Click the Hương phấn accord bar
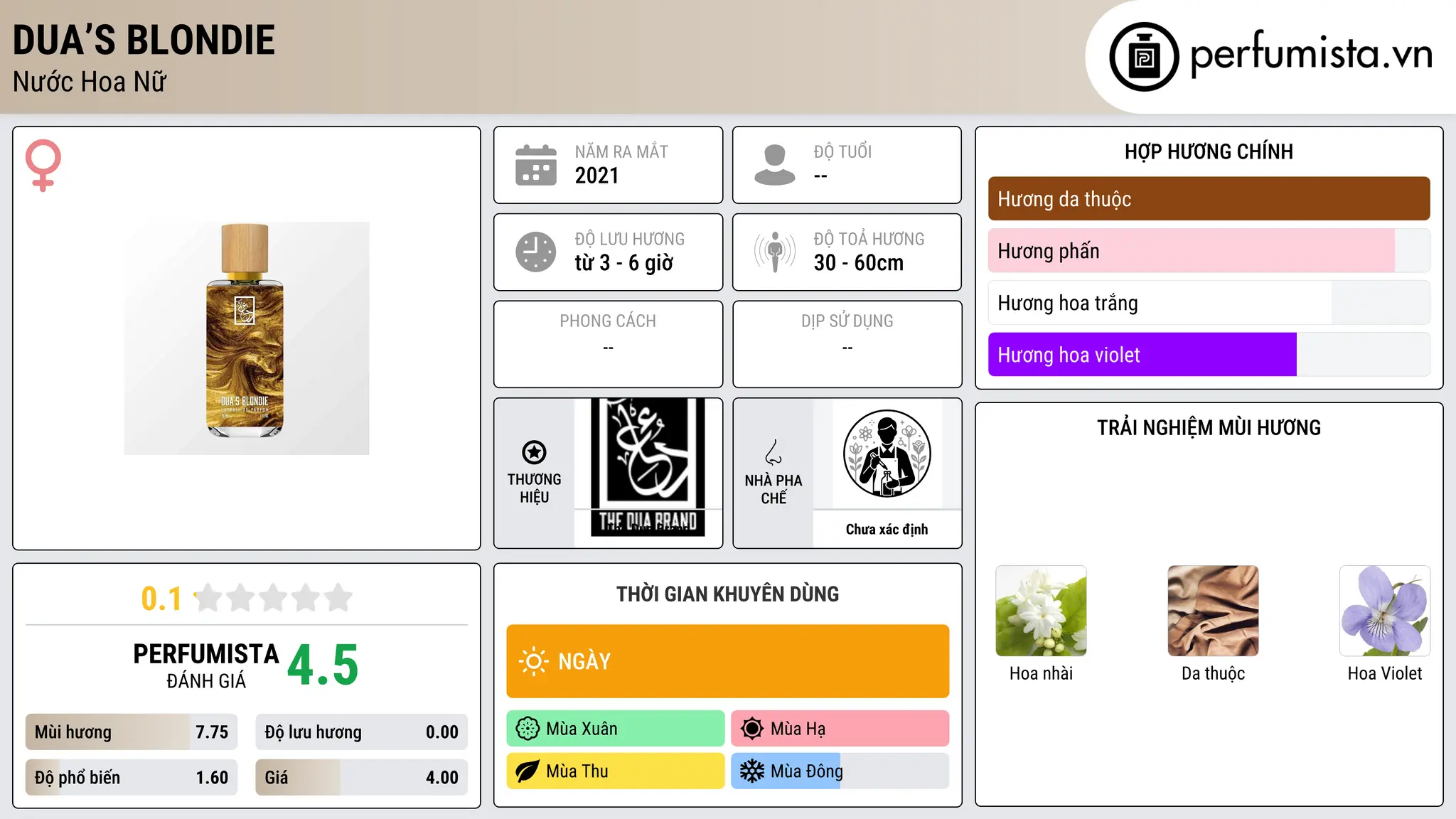The width and height of the screenshot is (1456, 819). [1209, 251]
